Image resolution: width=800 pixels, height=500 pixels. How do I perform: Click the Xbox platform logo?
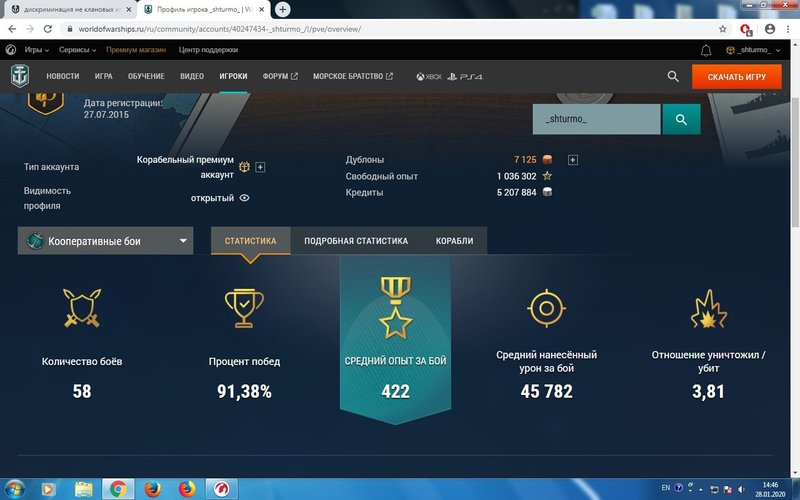tap(429, 77)
